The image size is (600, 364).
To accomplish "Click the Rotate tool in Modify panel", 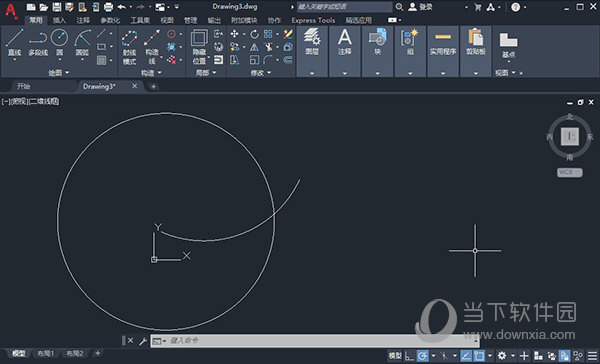I will (x=254, y=34).
